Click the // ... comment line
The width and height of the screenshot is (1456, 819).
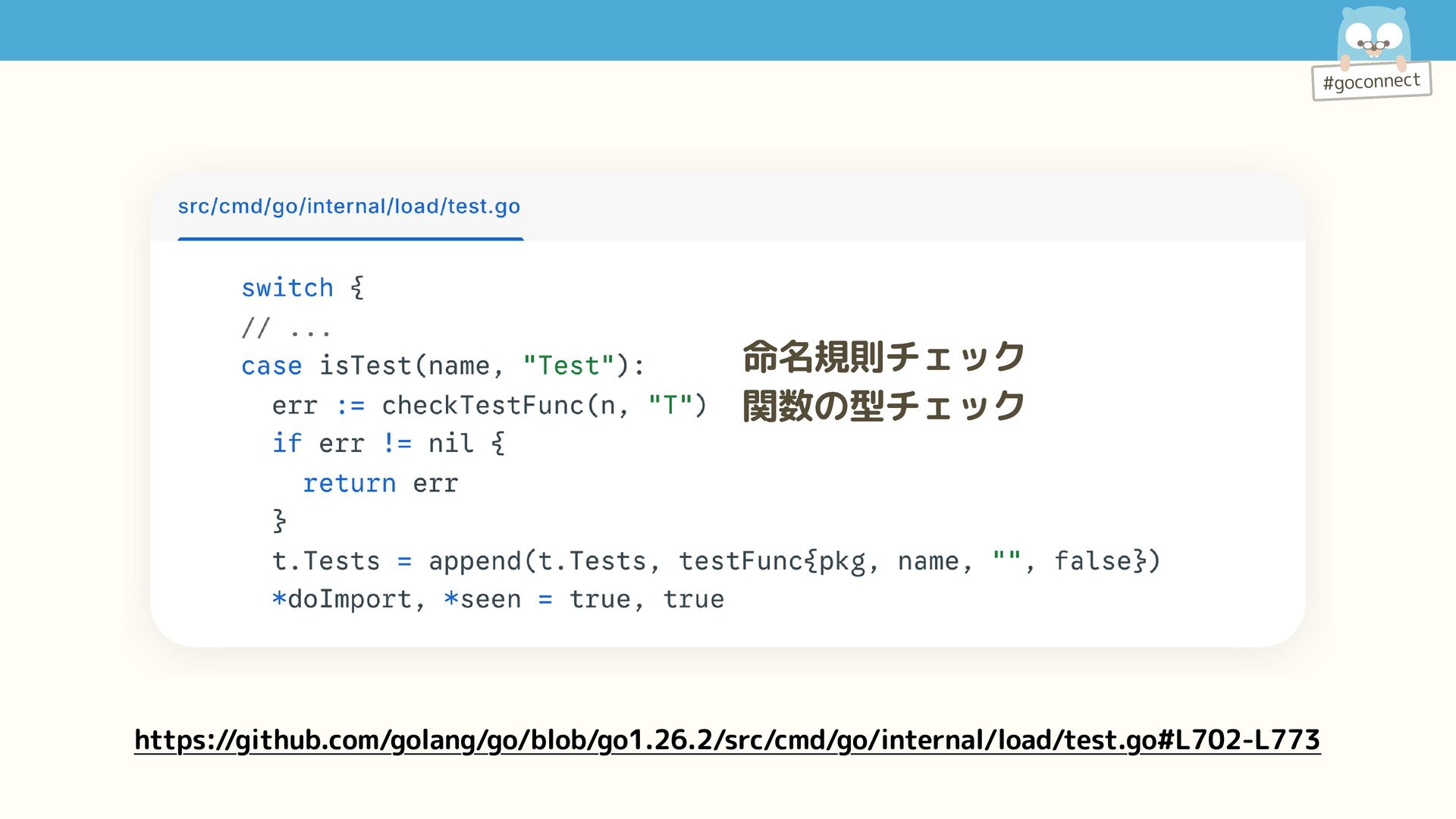tap(286, 328)
